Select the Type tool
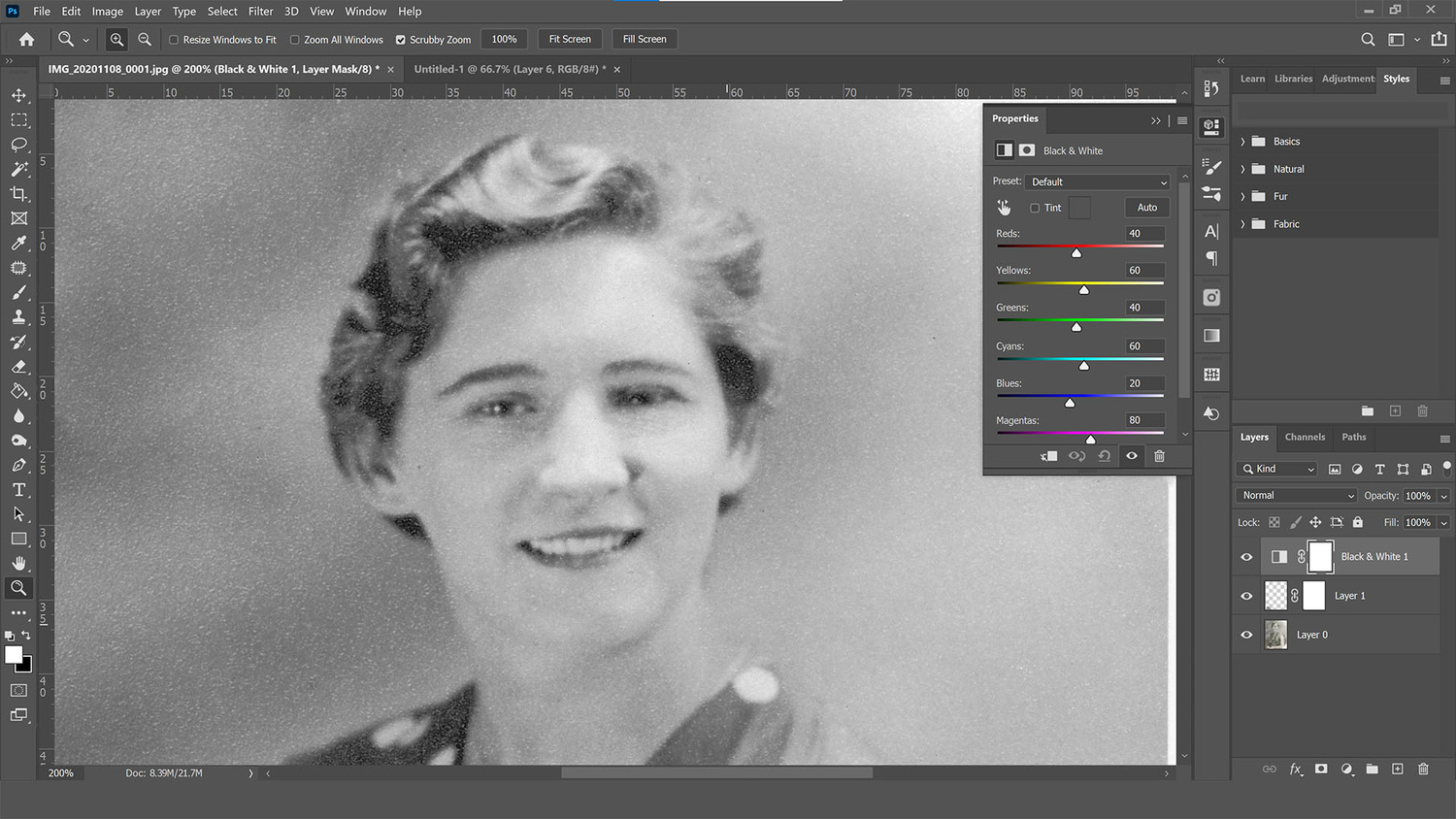 (19, 489)
